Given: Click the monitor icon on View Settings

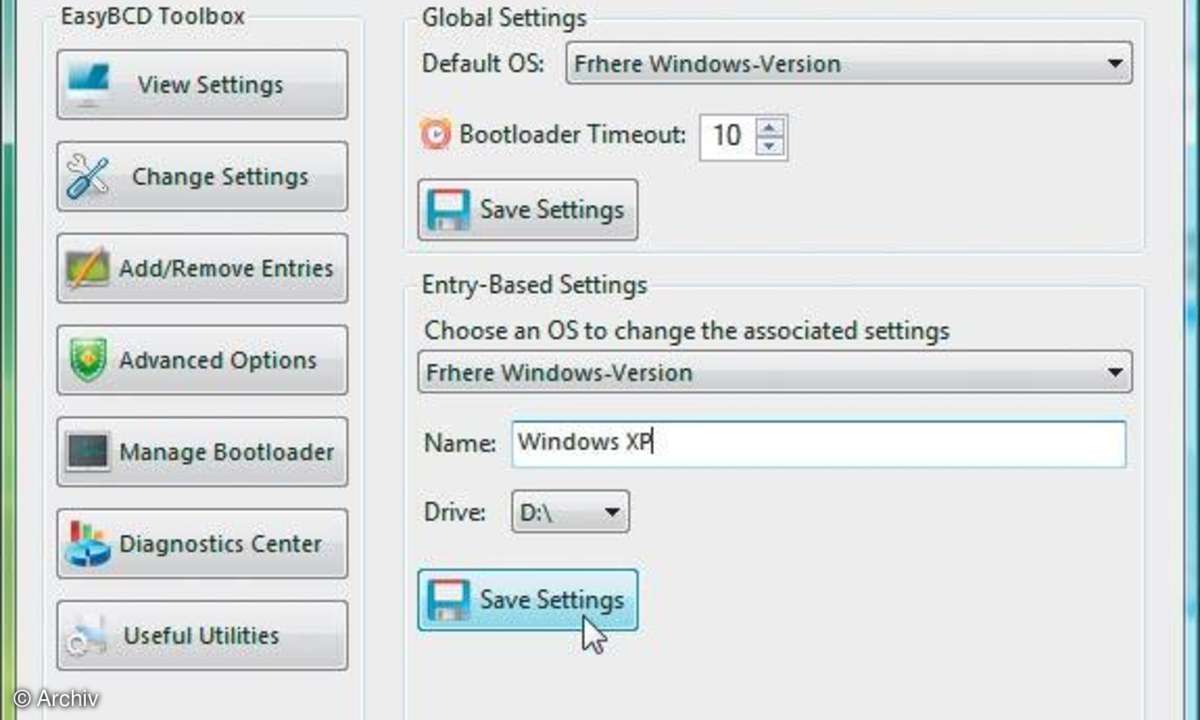Looking at the screenshot, I should tap(90, 86).
